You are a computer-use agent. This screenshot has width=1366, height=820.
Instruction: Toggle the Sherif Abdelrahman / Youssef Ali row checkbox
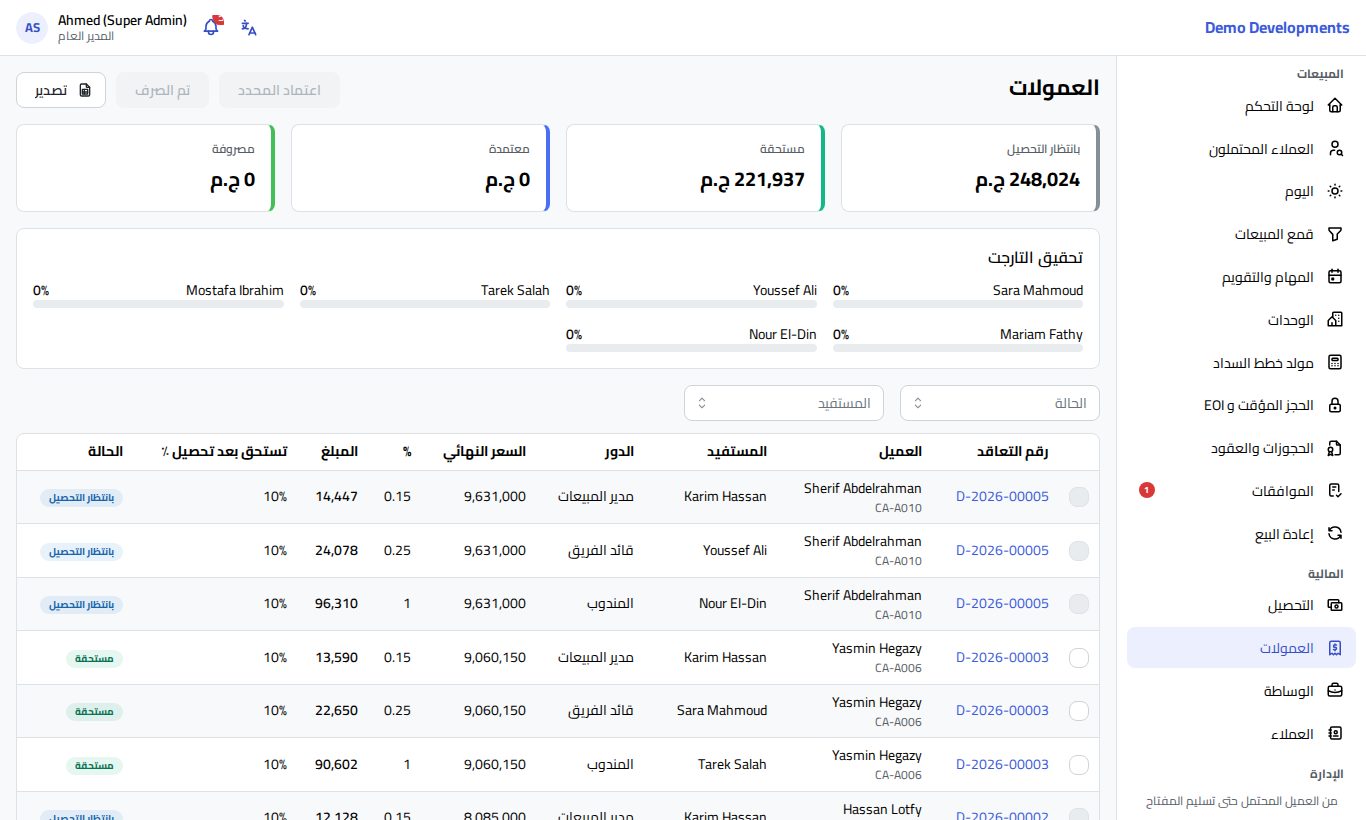[x=1079, y=551]
